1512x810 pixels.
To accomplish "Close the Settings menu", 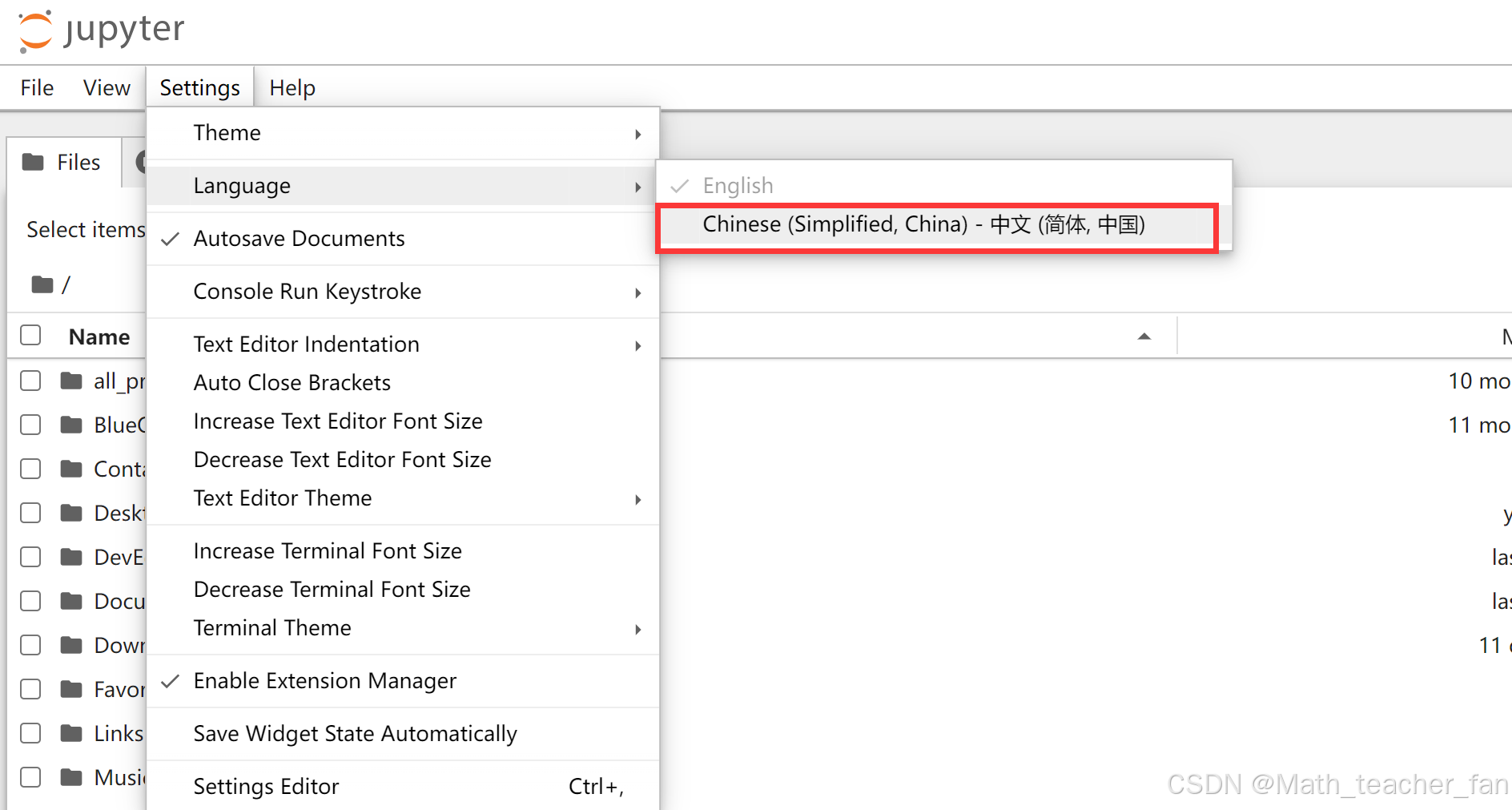I will (x=199, y=87).
